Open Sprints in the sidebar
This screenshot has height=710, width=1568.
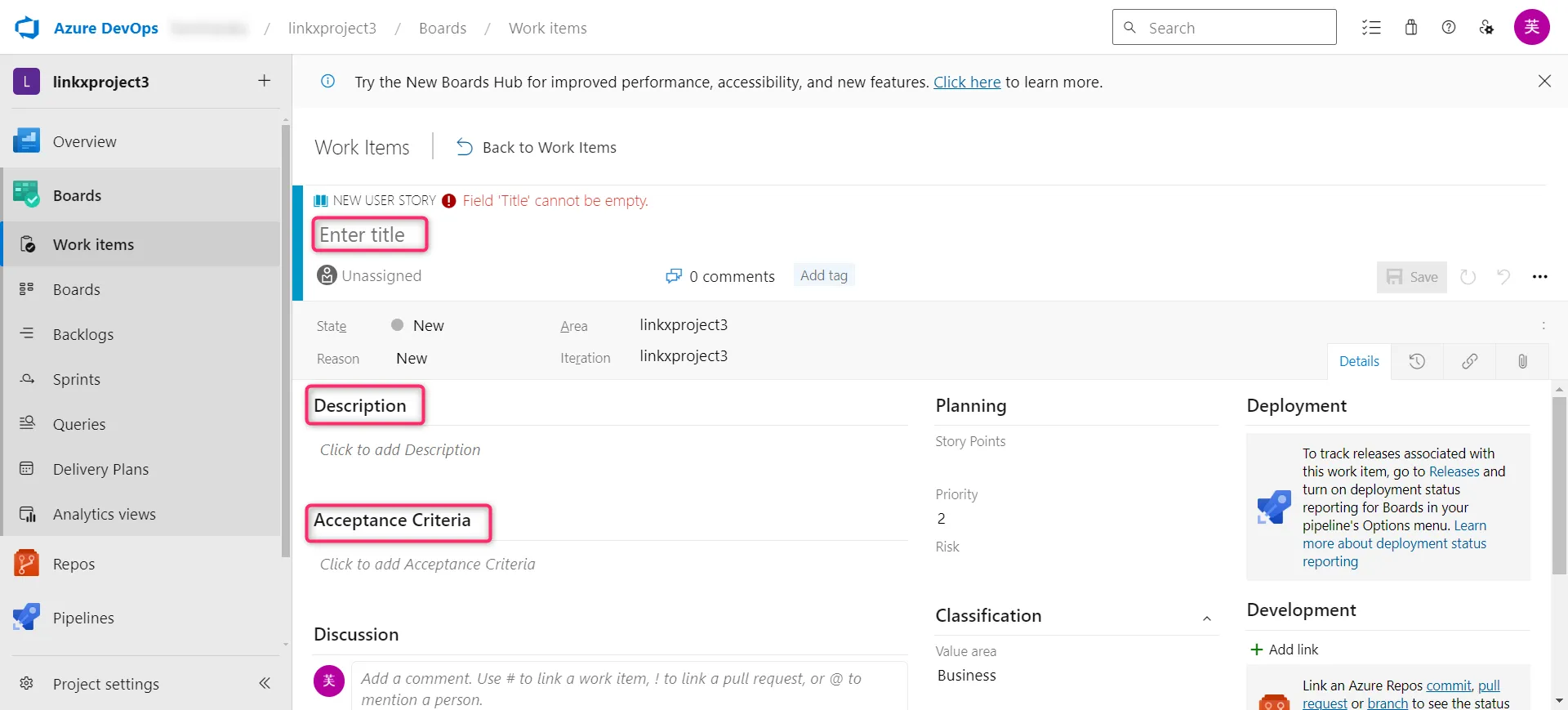[x=142, y=378]
